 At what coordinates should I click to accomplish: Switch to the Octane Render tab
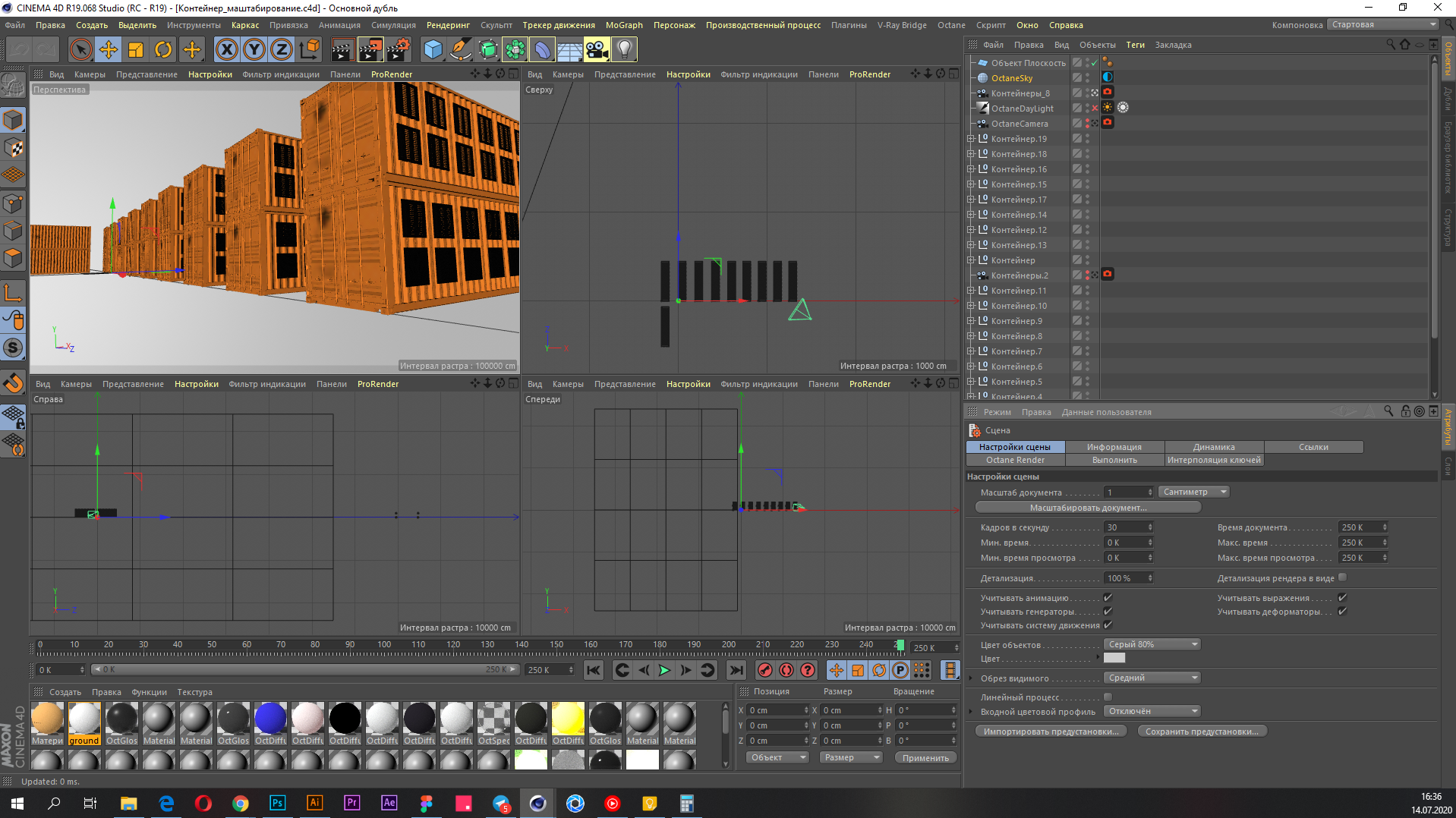pyautogui.click(x=1015, y=460)
